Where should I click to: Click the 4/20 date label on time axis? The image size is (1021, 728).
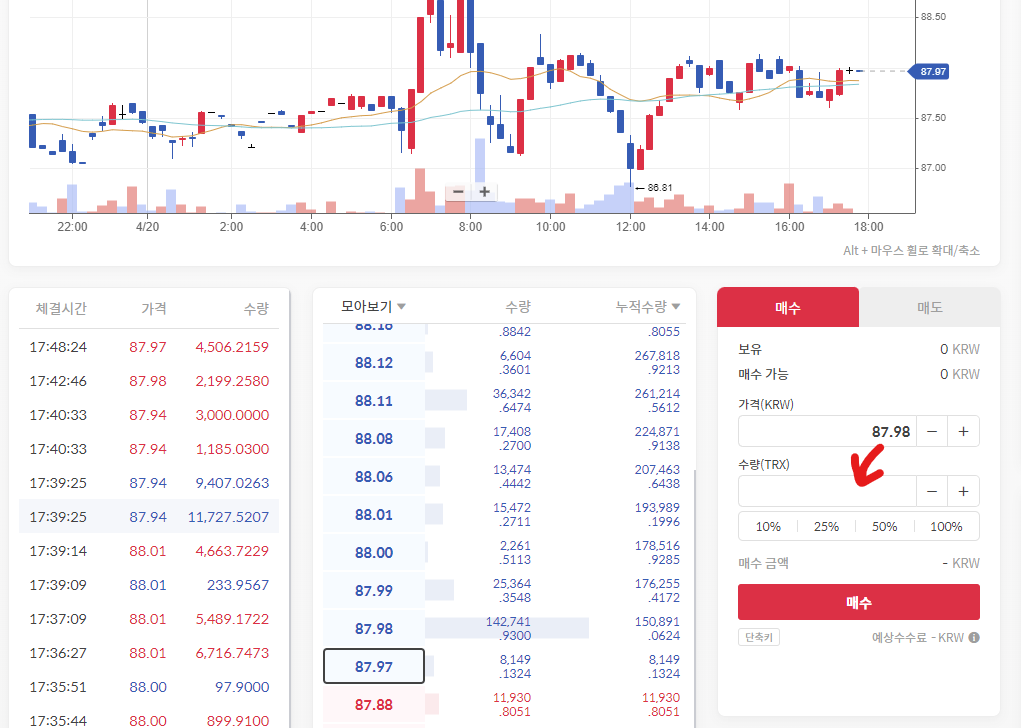[x=147, y=227]
